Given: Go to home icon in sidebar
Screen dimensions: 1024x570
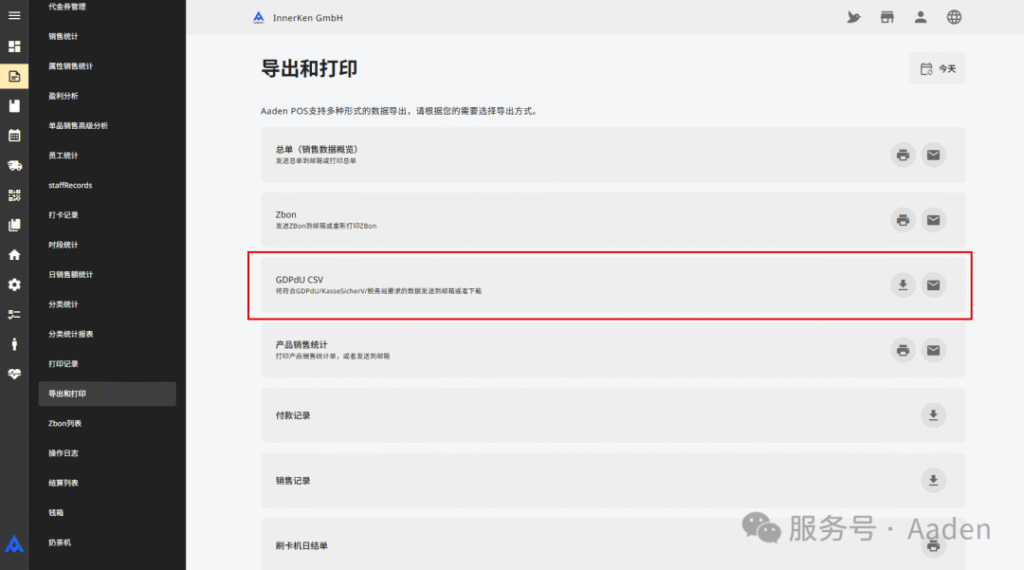Looking at the screenshot, I should click(x=14, y=254).
